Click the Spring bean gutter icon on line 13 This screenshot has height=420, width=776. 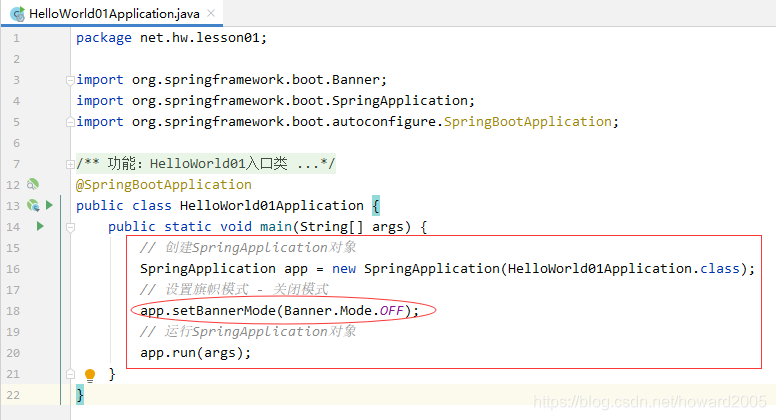(33, 205)
